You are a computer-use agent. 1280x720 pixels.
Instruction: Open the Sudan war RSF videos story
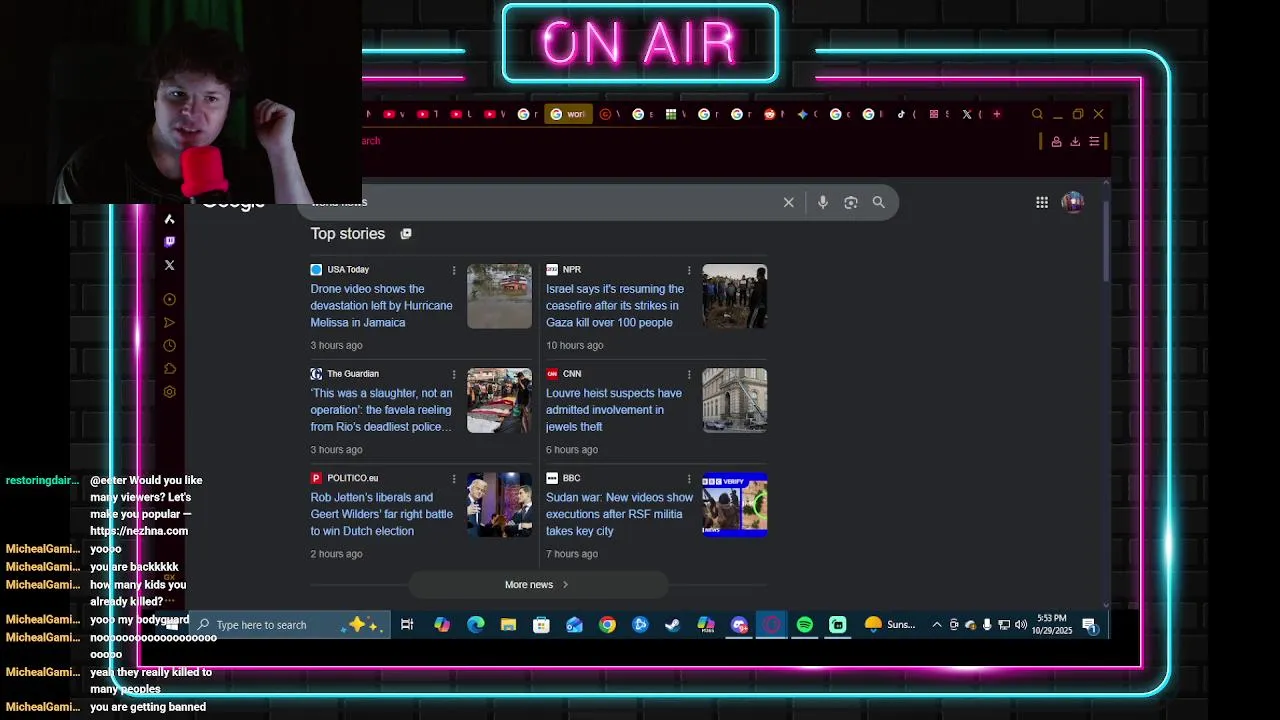619,514
